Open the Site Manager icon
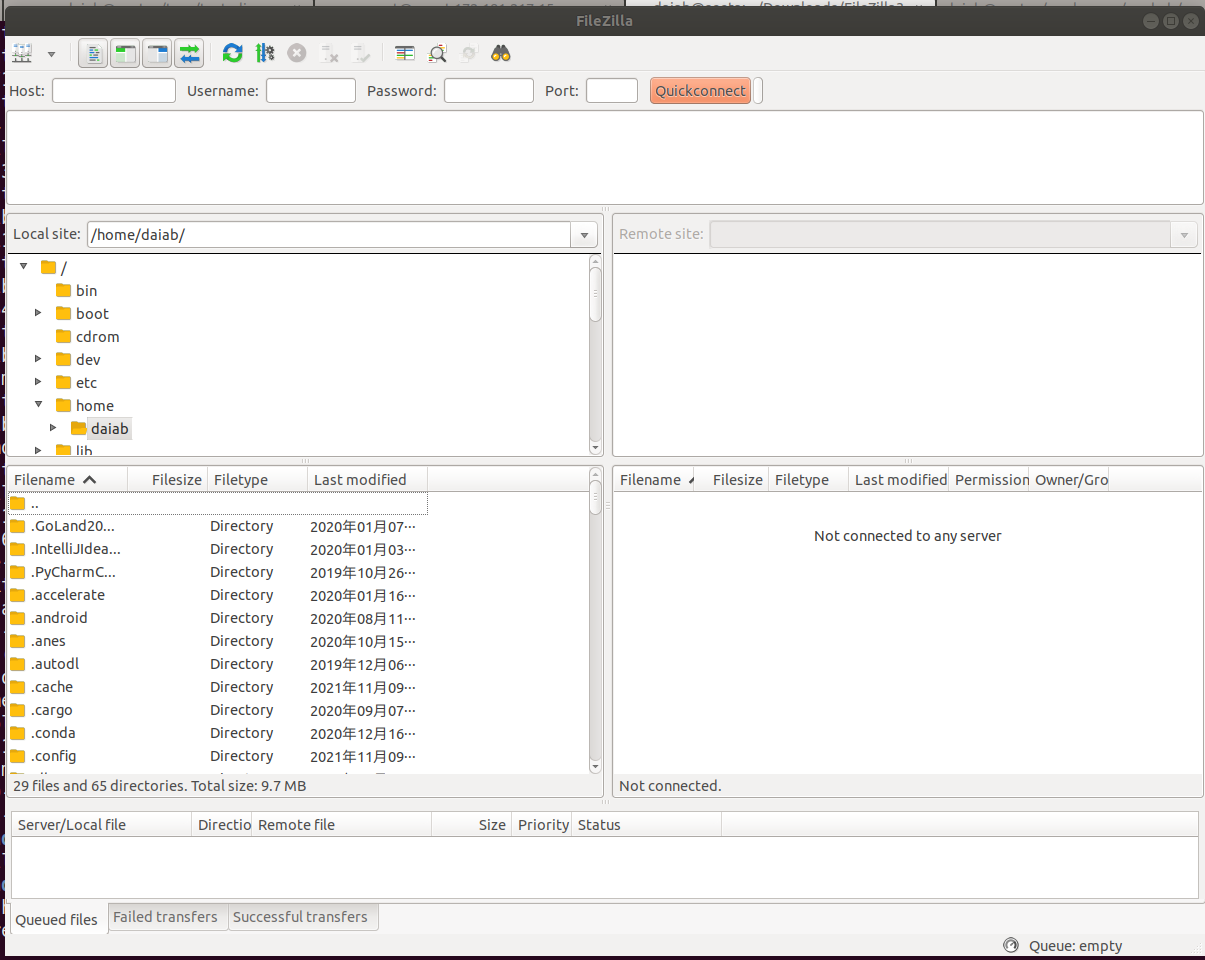 click(x=22, y=53)
